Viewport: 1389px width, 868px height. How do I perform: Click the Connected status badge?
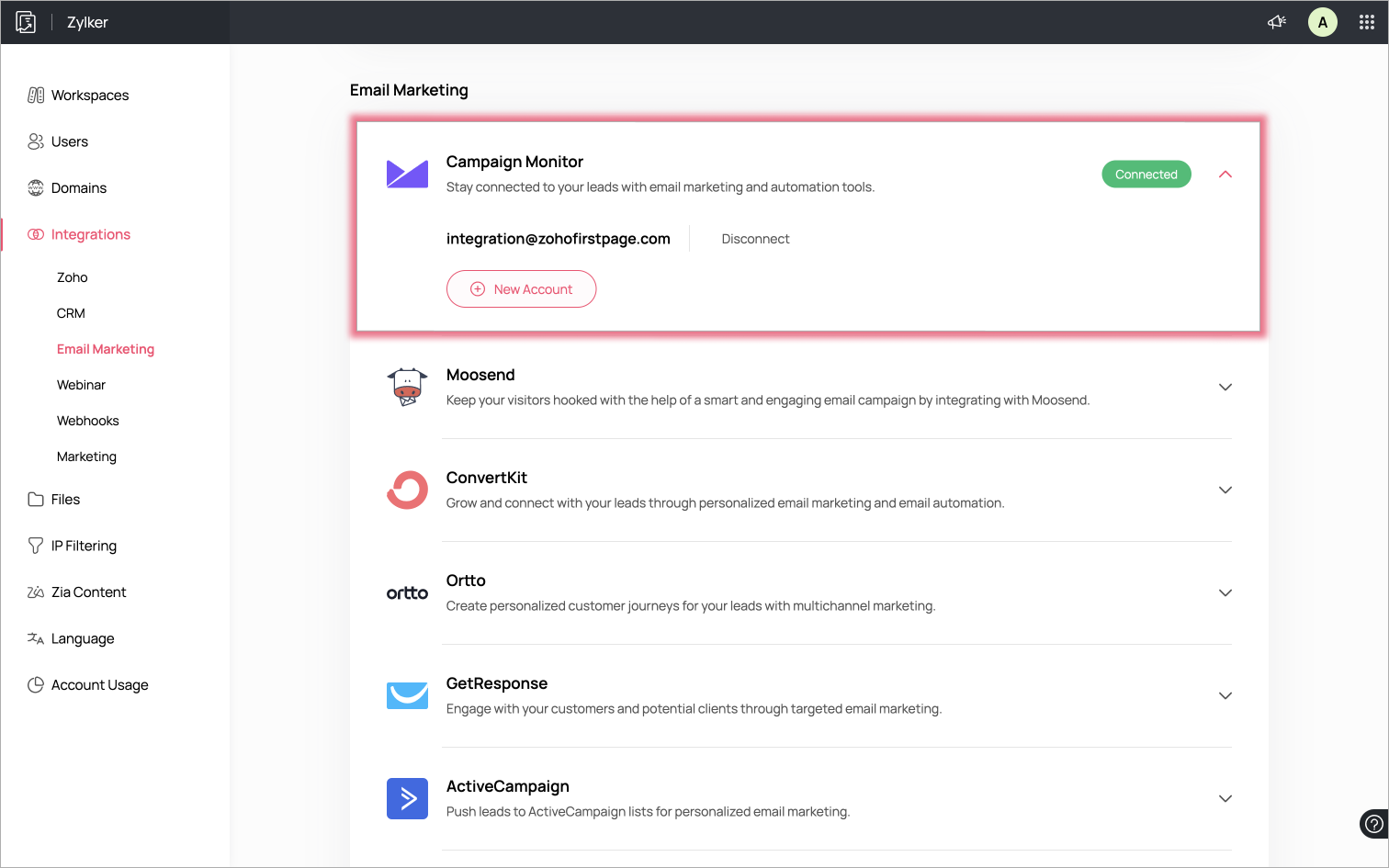coord(1146,175)
